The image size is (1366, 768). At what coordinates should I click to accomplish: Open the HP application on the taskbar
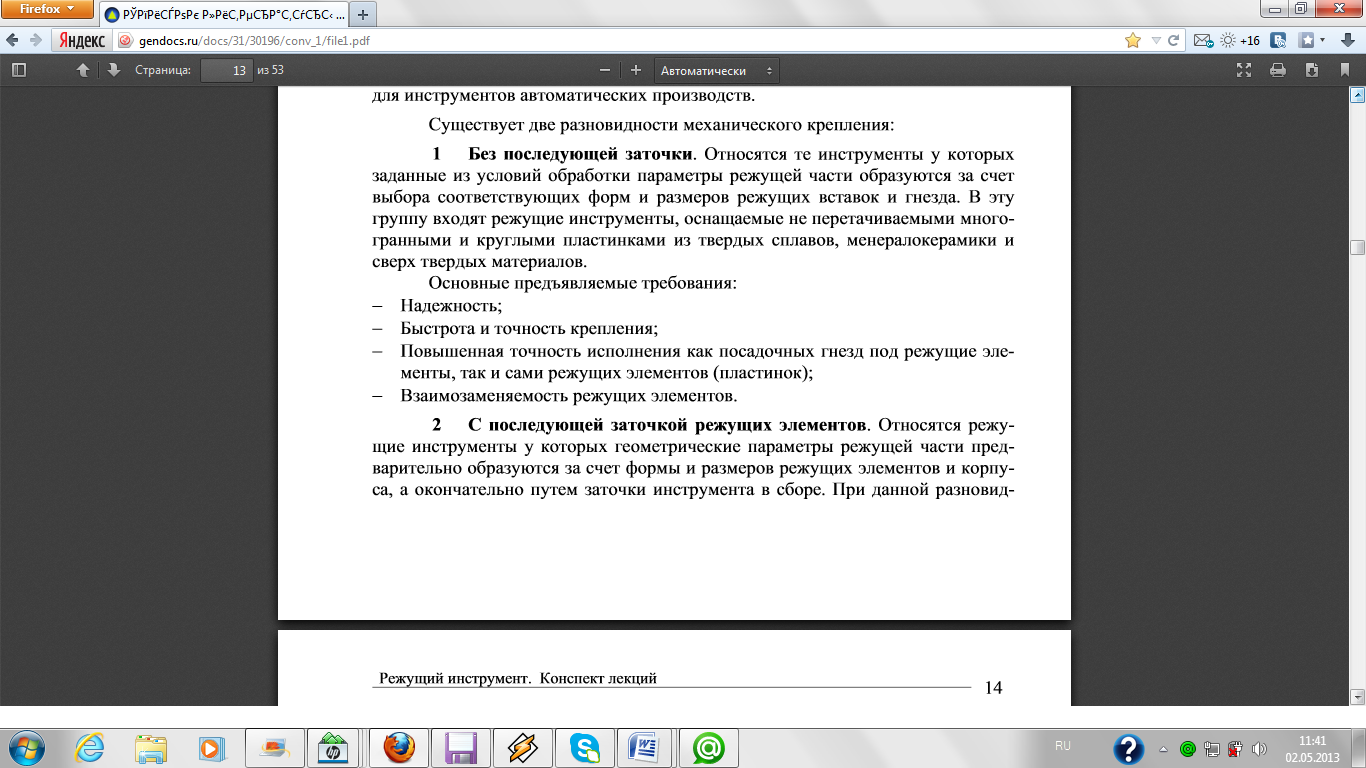(x=332, y=747)
